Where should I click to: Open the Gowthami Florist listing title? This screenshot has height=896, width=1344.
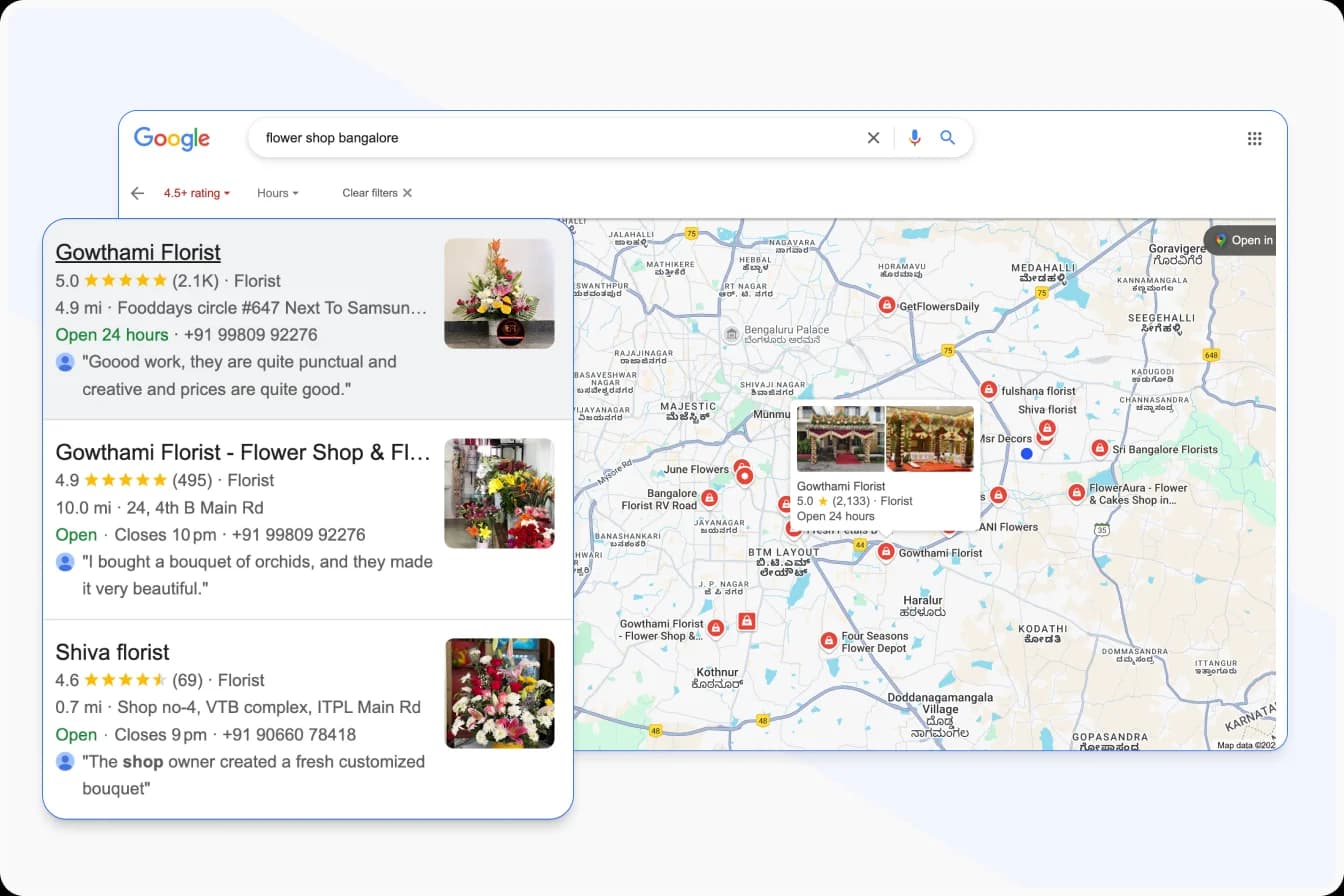click(138, 252)
